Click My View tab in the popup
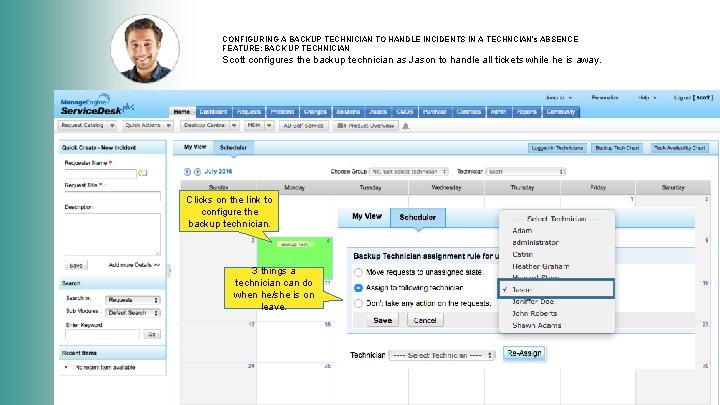Screen dimensions: 720x405 click(x=367, y=217)
